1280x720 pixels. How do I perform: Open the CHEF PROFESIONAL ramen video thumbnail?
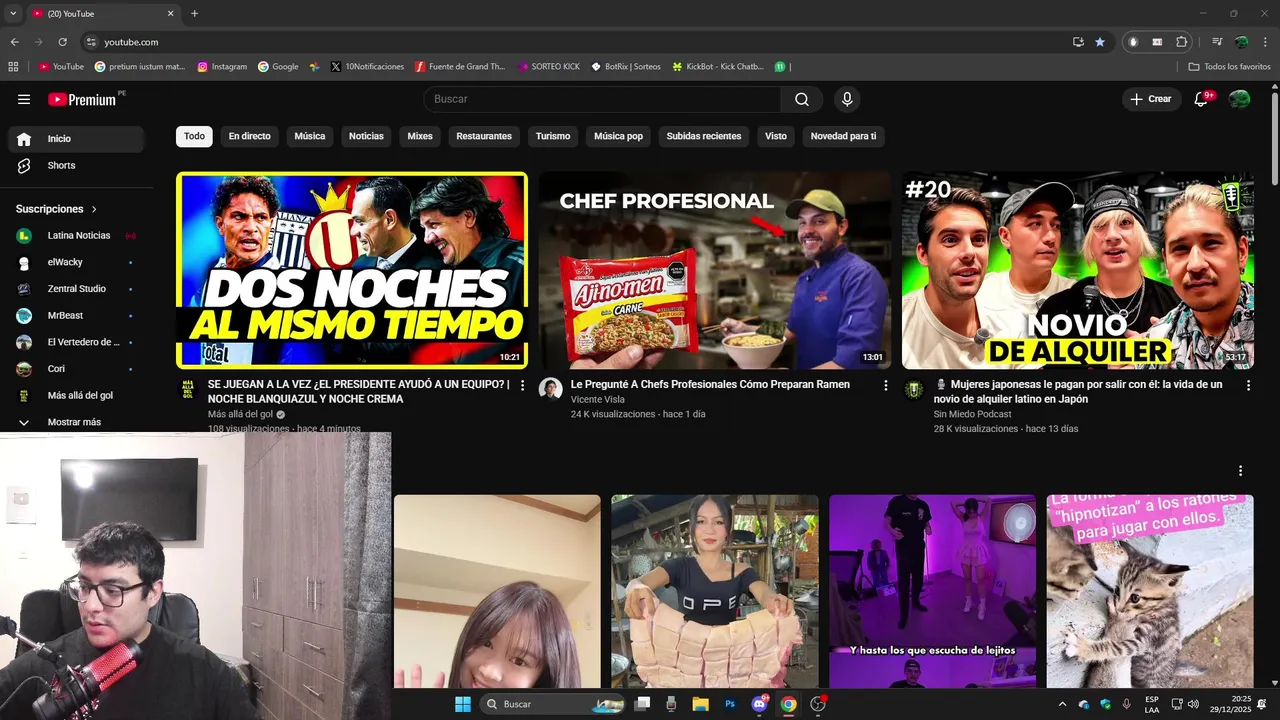(x=715, y=270)
